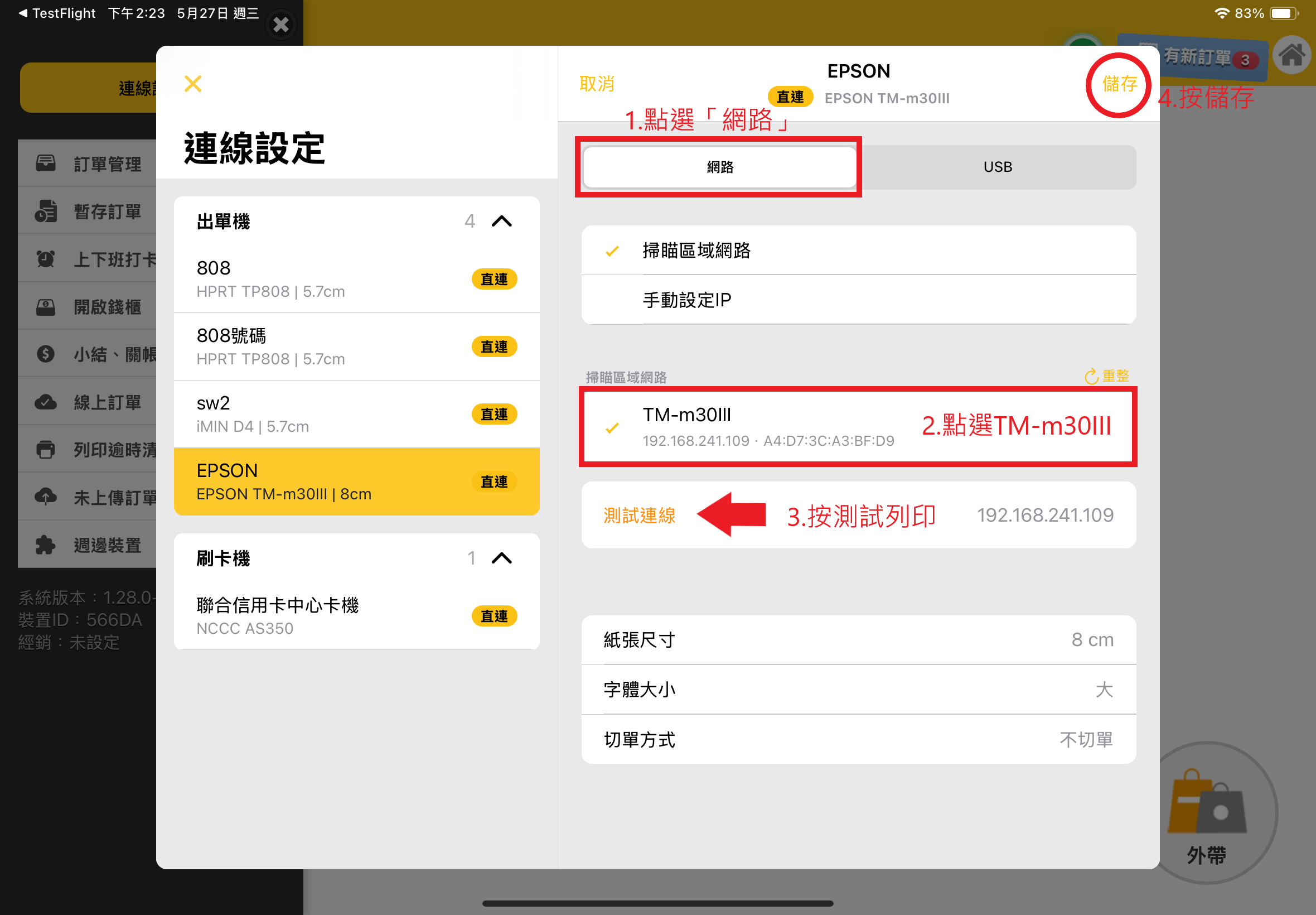Tap the Wi-Fi icon in status bar

pos(1221,13)
